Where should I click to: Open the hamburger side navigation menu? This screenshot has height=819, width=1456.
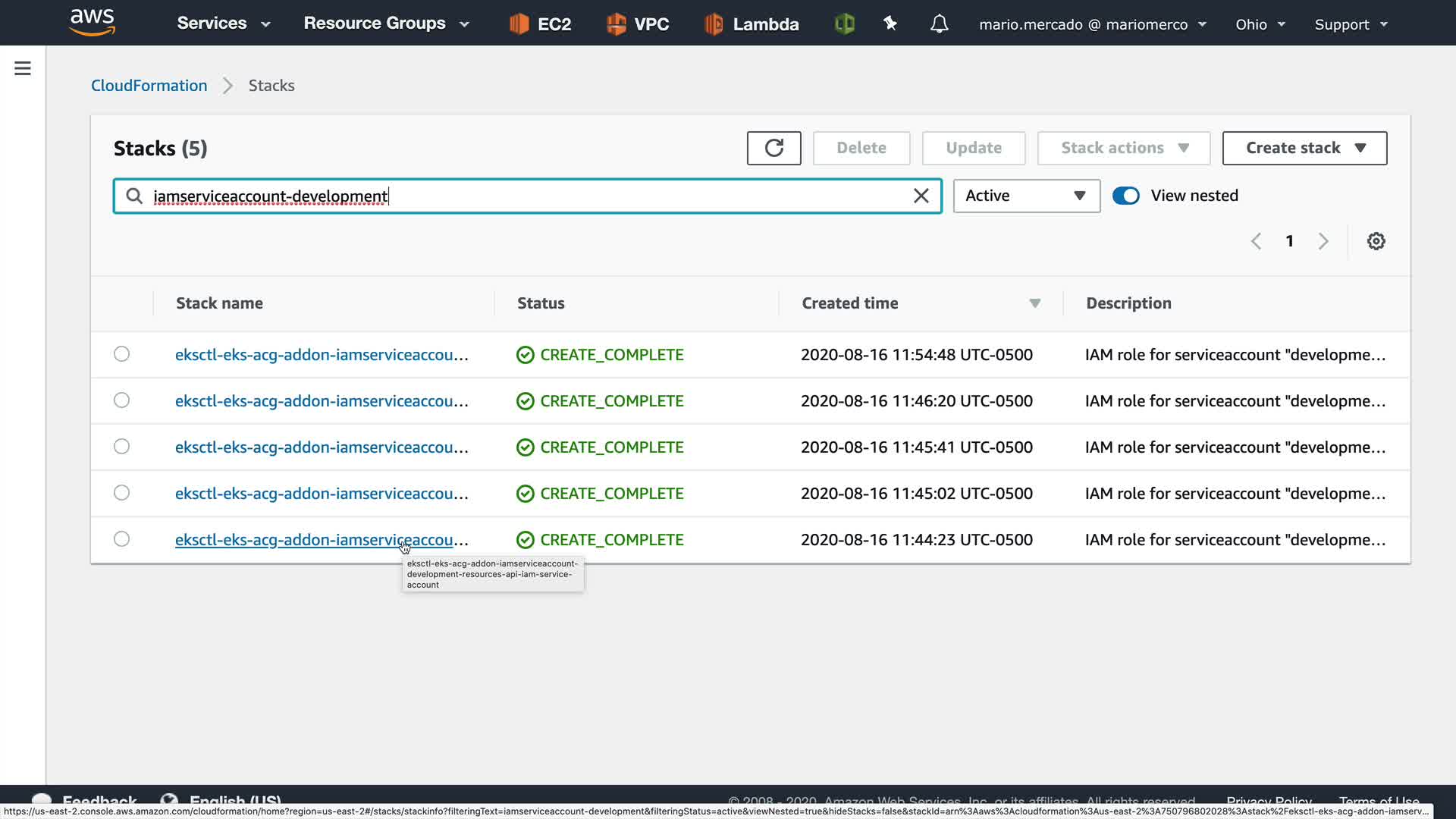pyautogui.click(x=23, y=69)
